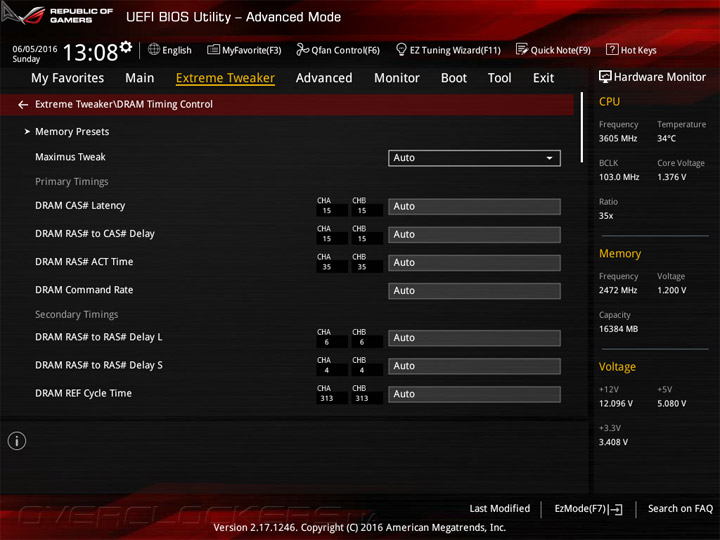Open the Maximus Tweak Auto dropdown
Screen dimensions: 720x540
pos(474,158)
